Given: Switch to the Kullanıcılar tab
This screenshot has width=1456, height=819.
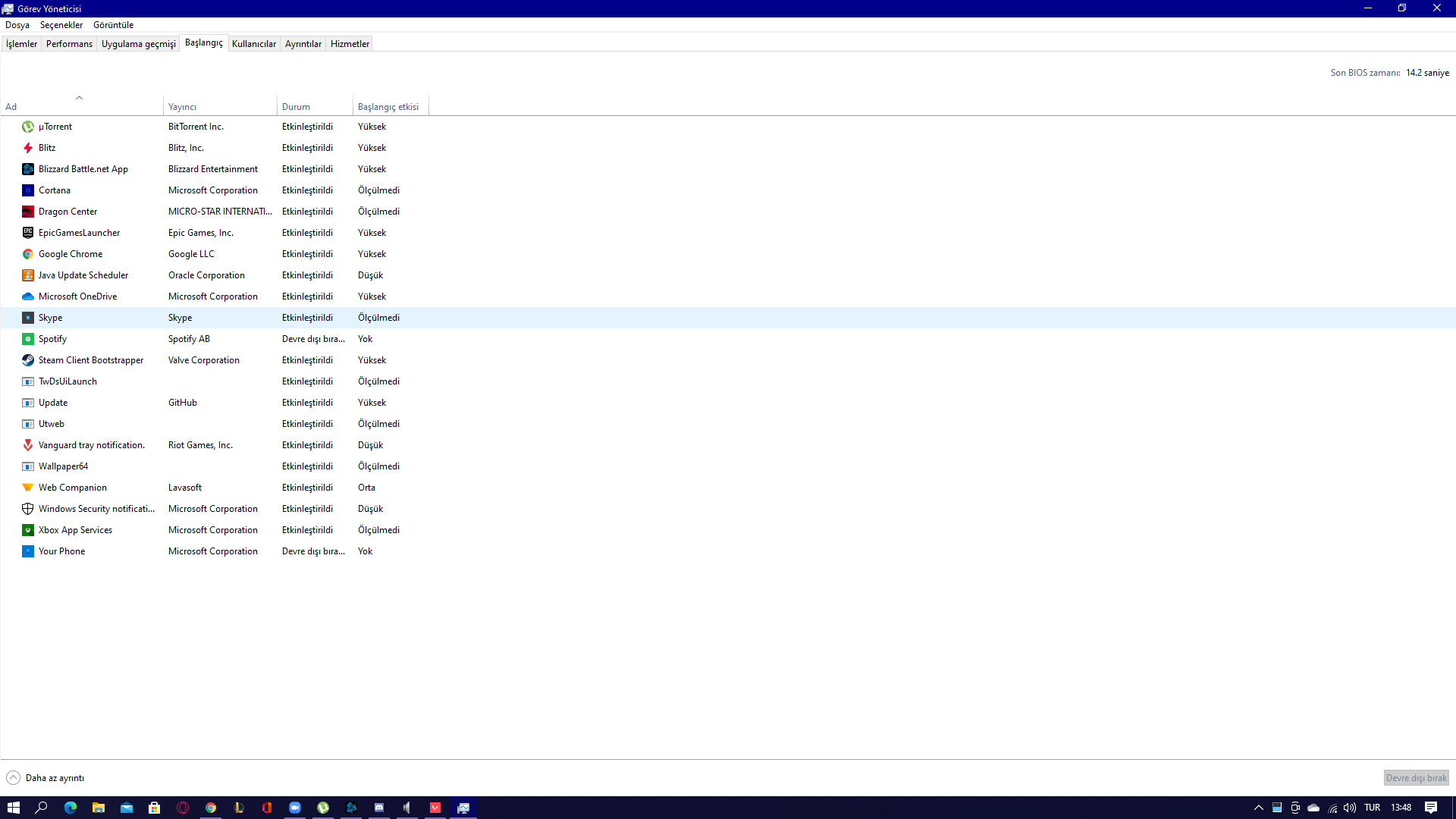Looking at the screenshot, I should [254, 44].
